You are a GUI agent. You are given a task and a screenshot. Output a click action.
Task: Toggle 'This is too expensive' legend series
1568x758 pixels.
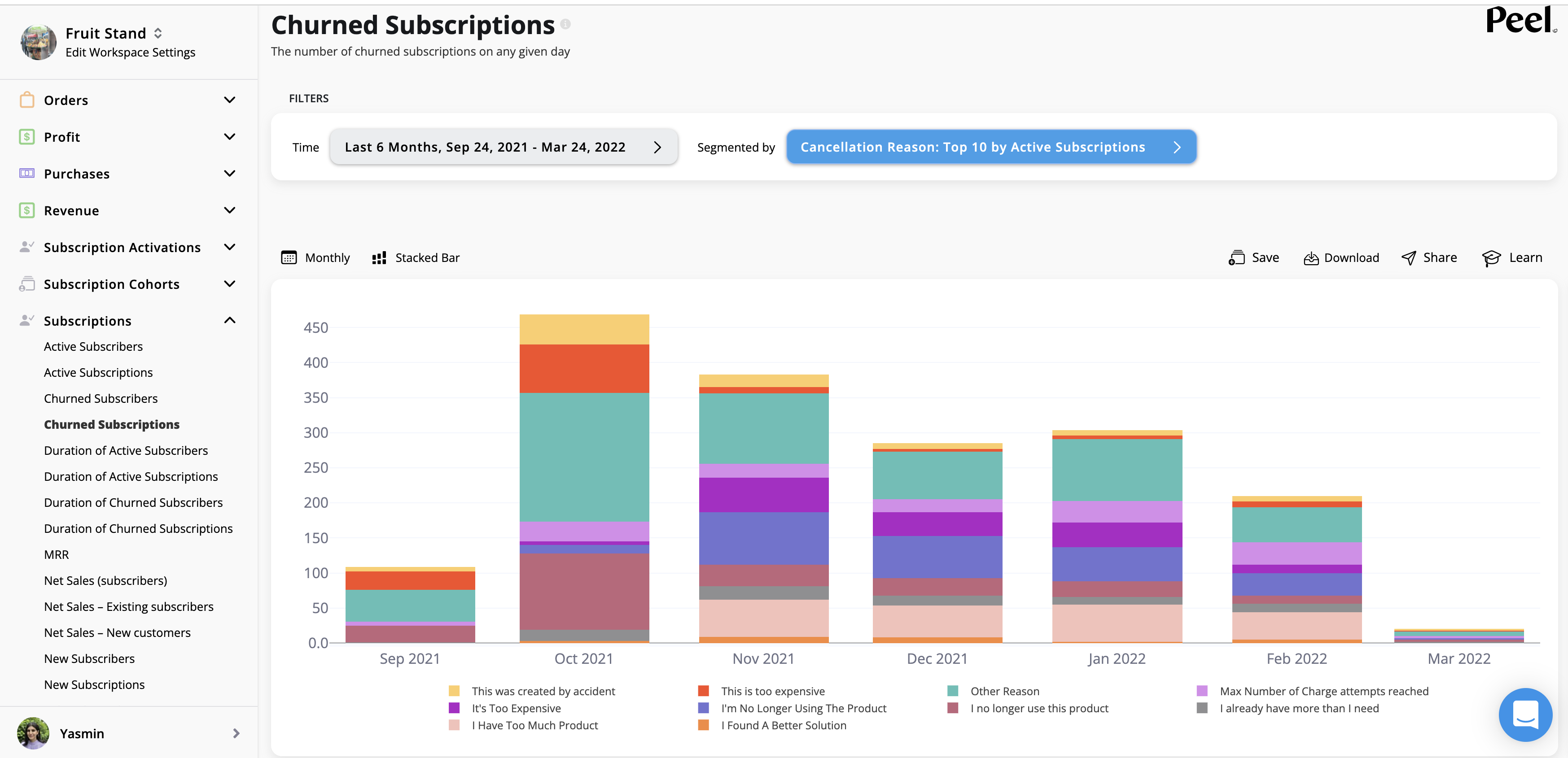coord(772,691)
